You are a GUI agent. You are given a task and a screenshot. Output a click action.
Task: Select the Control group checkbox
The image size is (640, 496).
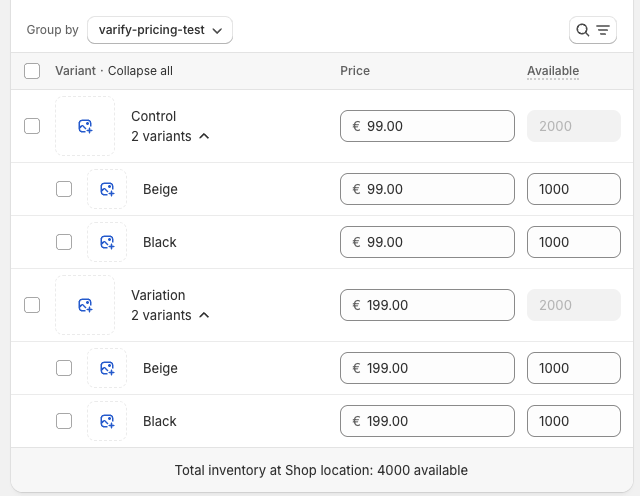point(32,126)
